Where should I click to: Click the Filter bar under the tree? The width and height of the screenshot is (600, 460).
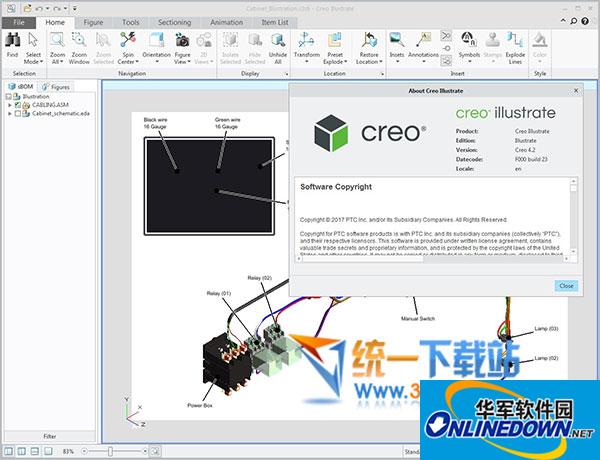49,436
